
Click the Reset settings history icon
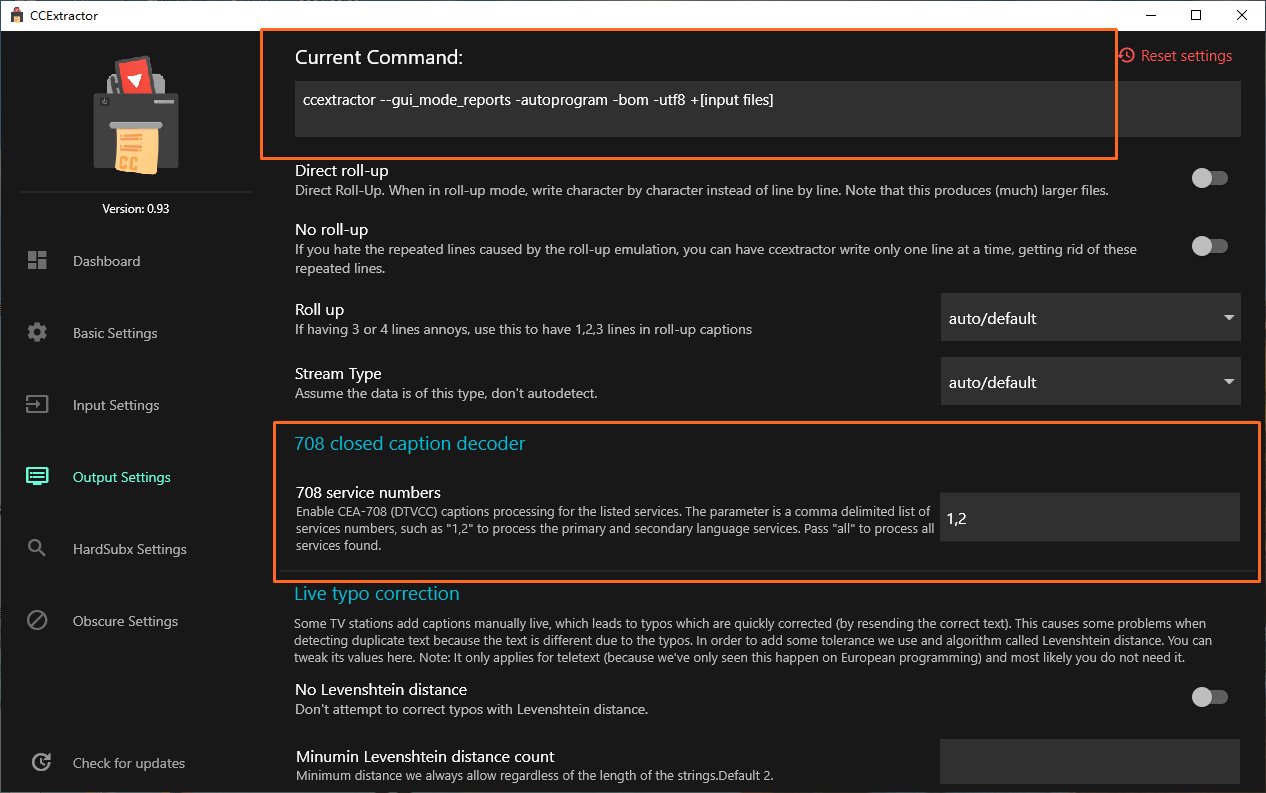(x=1127, y=56)
